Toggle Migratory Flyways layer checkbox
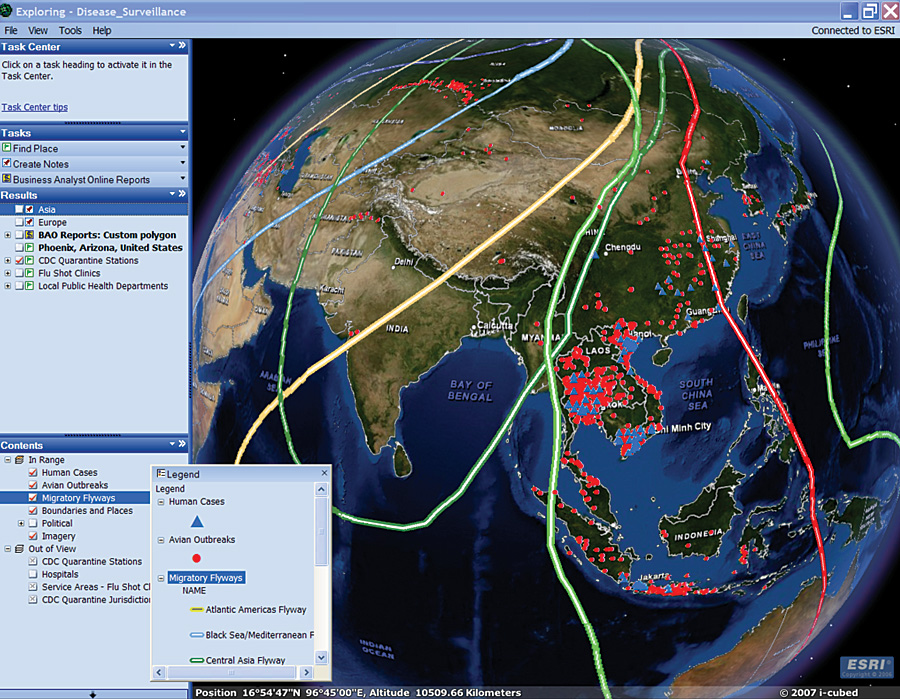 point(33,498)
